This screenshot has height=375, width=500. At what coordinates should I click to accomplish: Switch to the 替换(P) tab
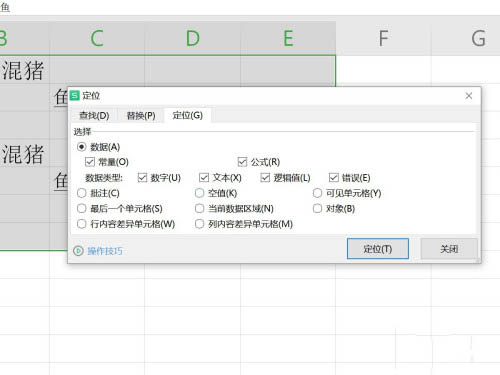[141, 115]
